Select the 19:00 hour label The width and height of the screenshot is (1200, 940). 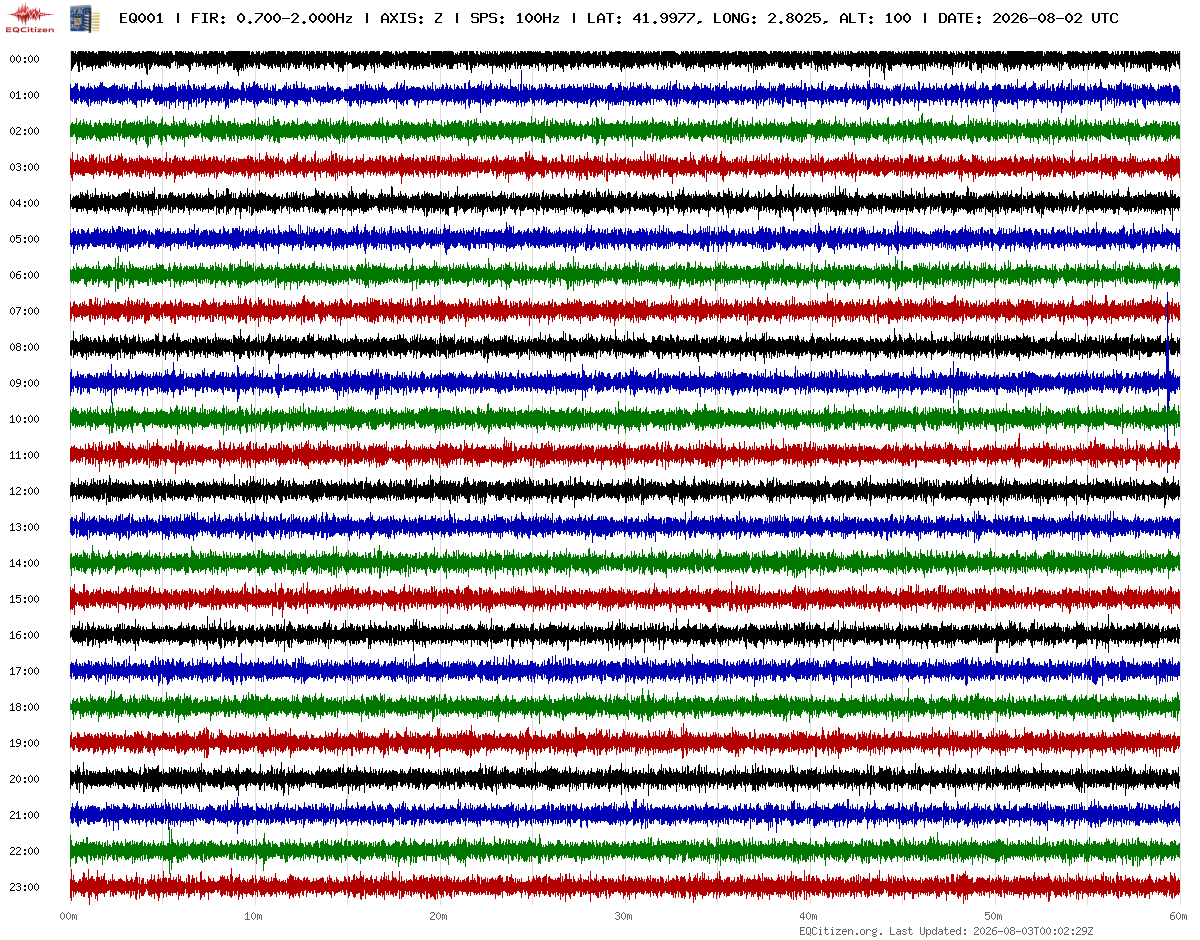point(24,743)
